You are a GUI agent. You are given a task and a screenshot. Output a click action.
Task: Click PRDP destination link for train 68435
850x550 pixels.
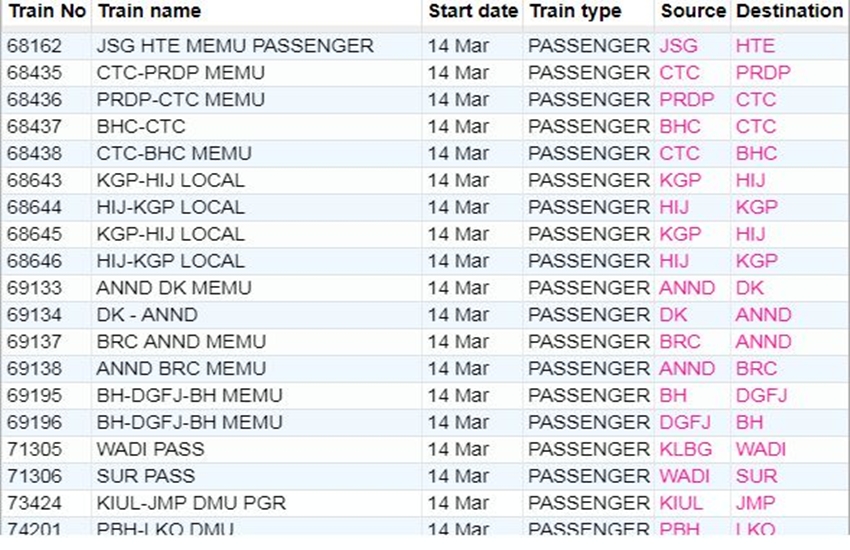[763, 73]
